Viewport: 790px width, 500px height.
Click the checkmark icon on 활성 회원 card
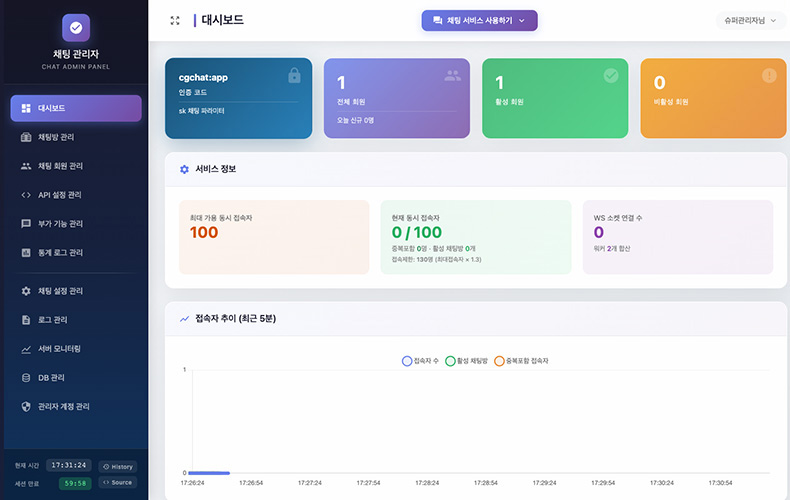(611, 76)
